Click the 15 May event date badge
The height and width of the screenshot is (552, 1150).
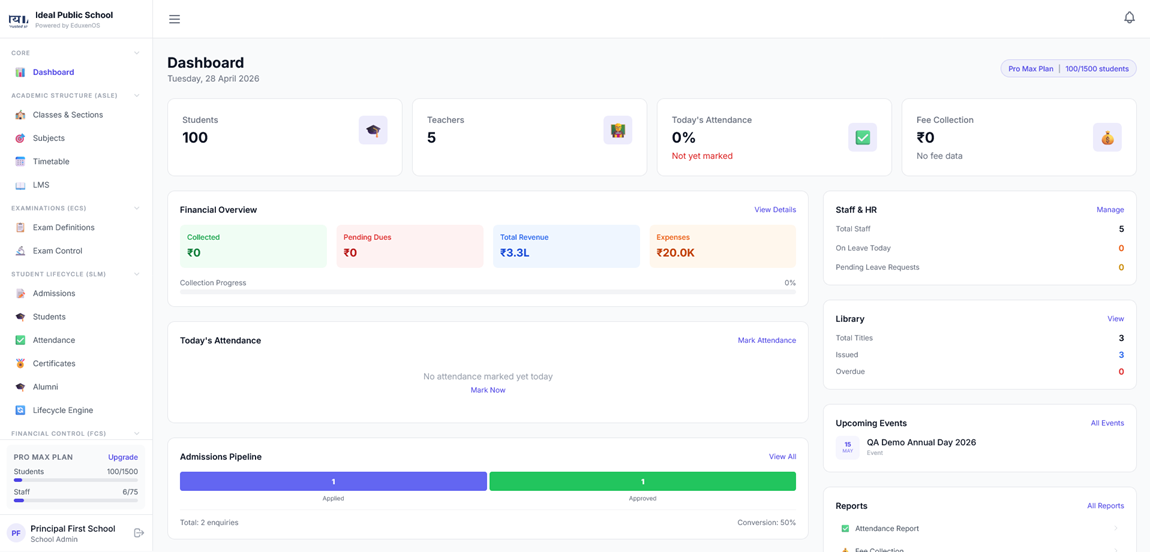pyautogui.click(x=847, y=447)
